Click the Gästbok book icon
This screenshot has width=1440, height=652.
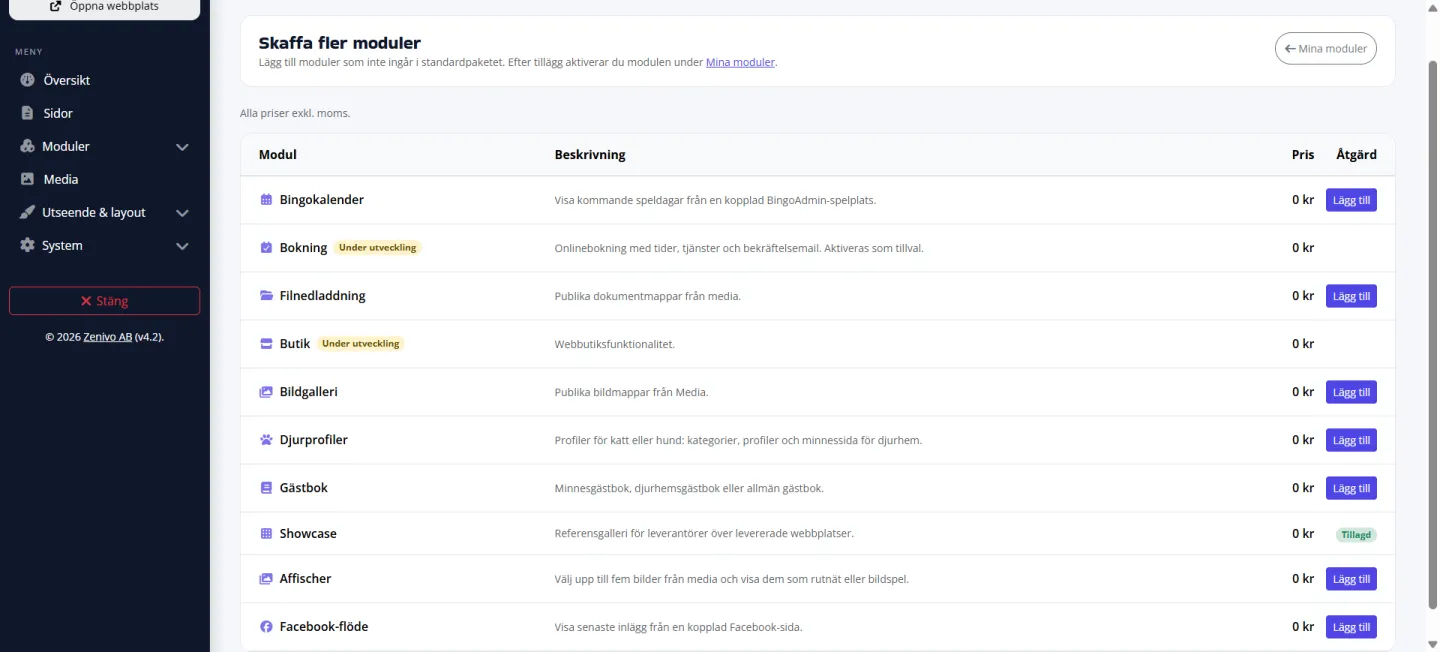tap(266, 488)
